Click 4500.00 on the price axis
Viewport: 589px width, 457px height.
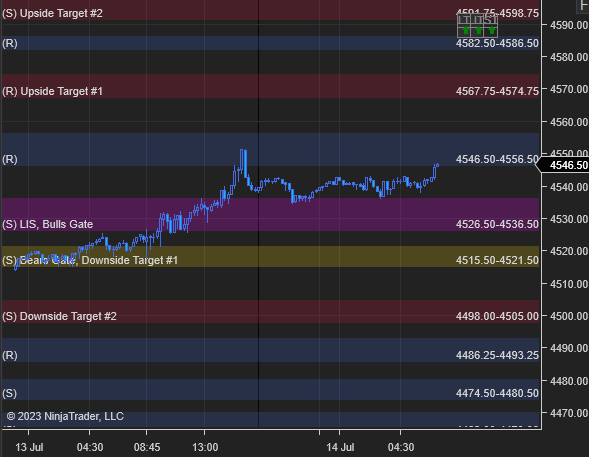click(x=569, y=316)
